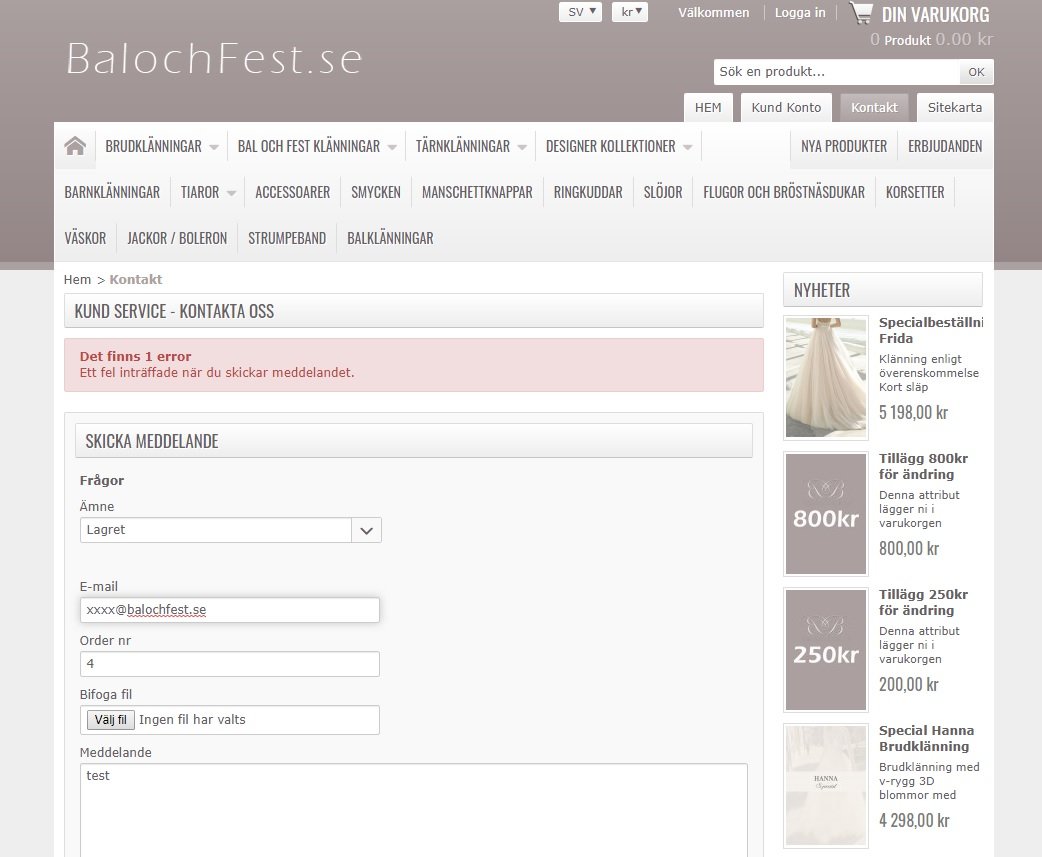Viewport: 1042px width, 857px height.
Task: Click the Välj fil button
Action: tap(110, 719)
